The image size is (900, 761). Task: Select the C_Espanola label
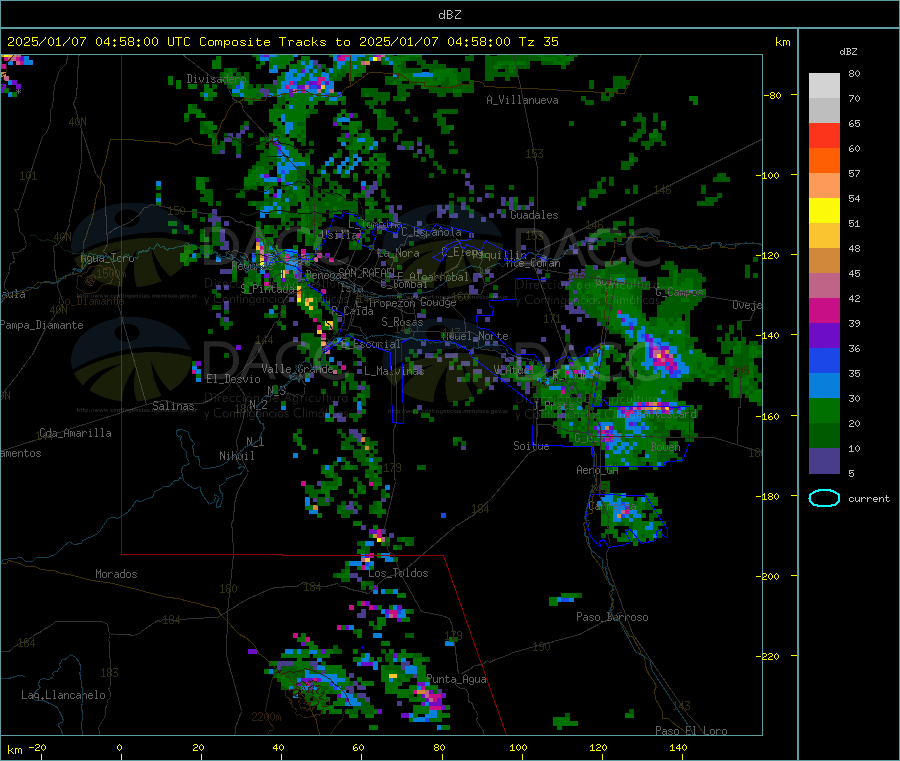(431, 232)
